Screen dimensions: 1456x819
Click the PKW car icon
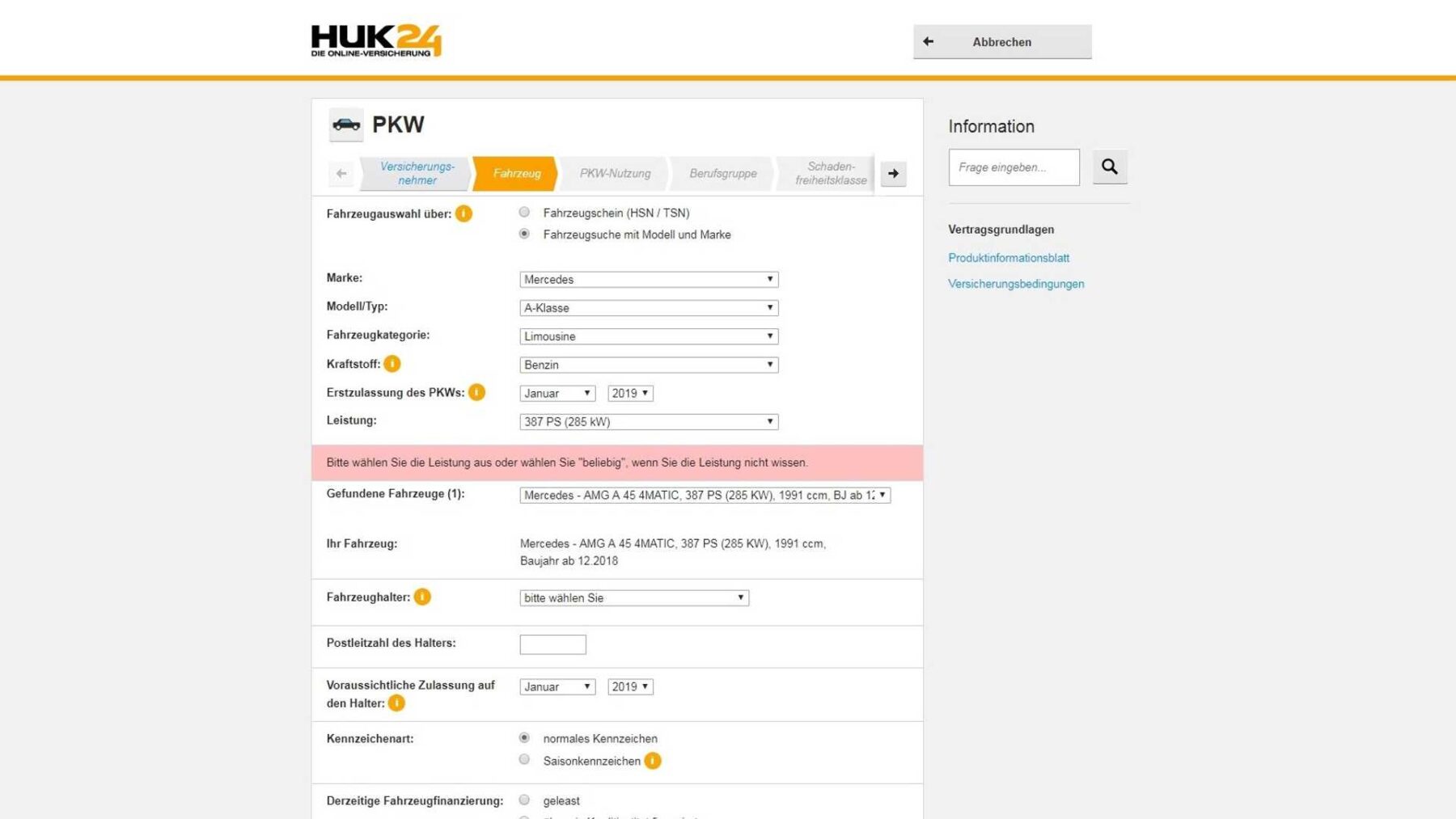pos(346,125)
